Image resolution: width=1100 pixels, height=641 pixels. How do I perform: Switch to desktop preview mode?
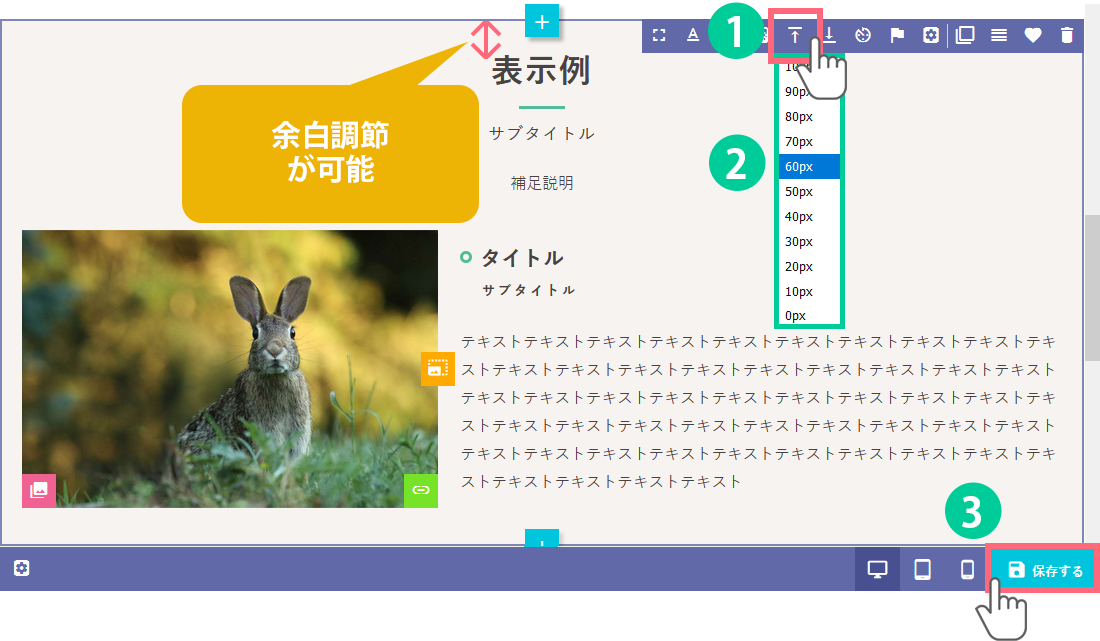tap(877, 570)
